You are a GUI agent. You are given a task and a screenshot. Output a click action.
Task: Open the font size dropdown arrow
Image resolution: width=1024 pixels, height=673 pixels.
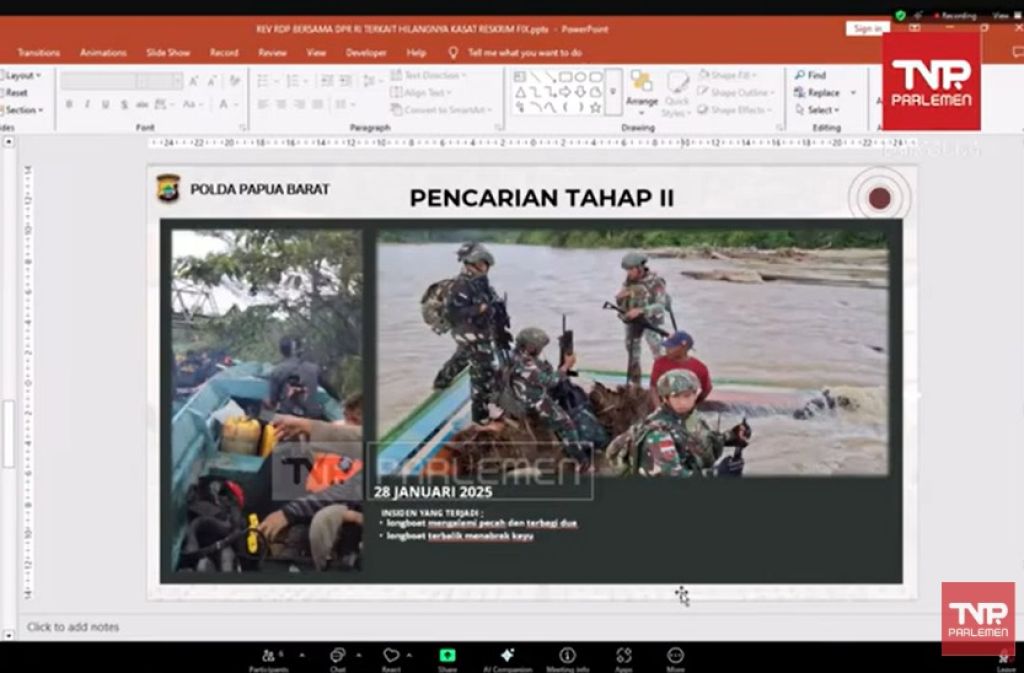pos(178,81)
